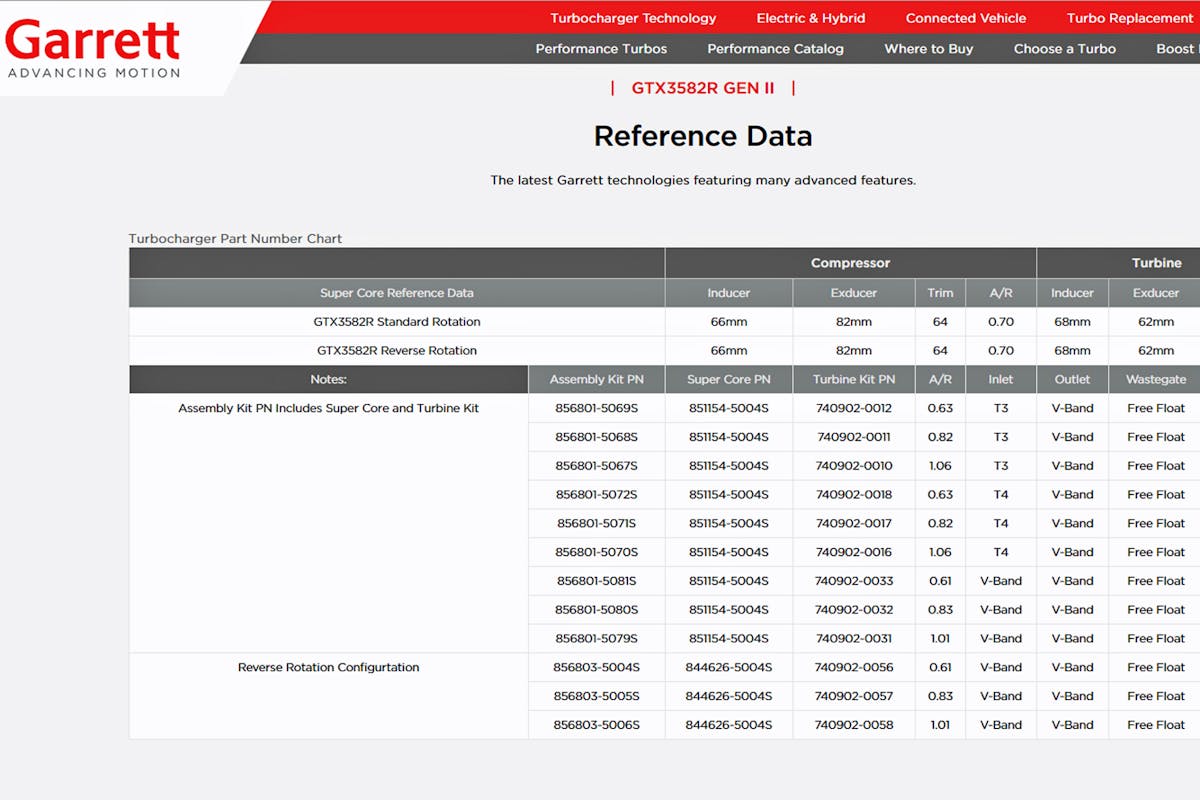
Task: Click the Assembly Kit PN column header
Action: tap(597, 379)
